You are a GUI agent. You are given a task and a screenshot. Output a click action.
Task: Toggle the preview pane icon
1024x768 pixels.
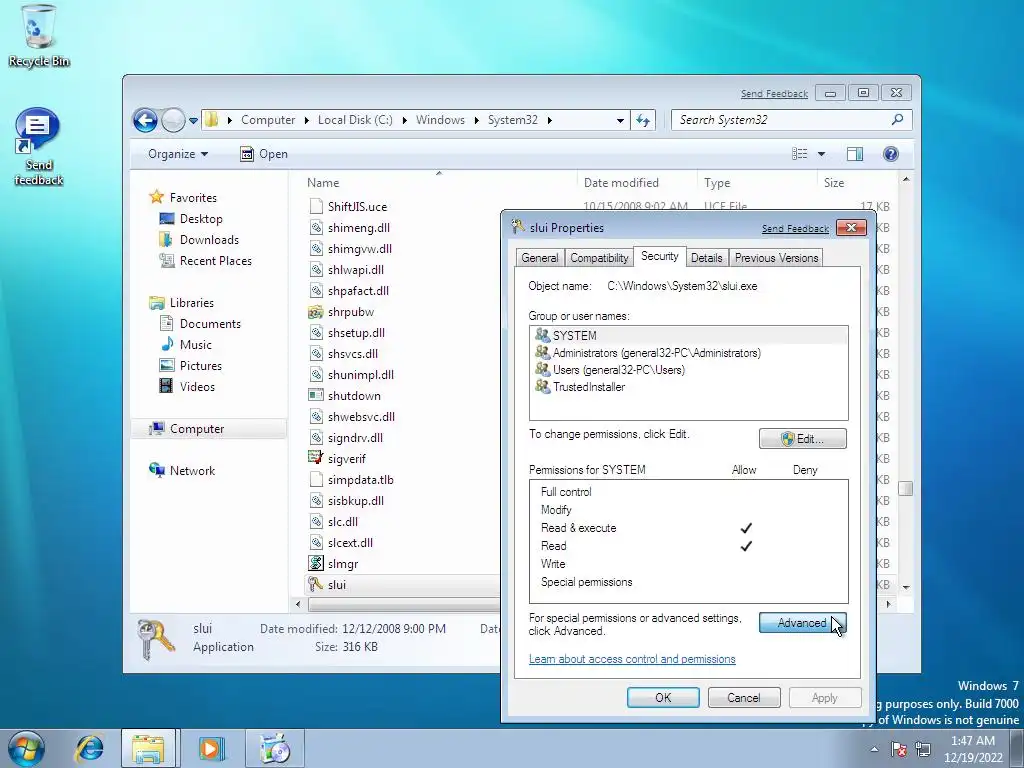pyautogui.click(x=854, y=154)
